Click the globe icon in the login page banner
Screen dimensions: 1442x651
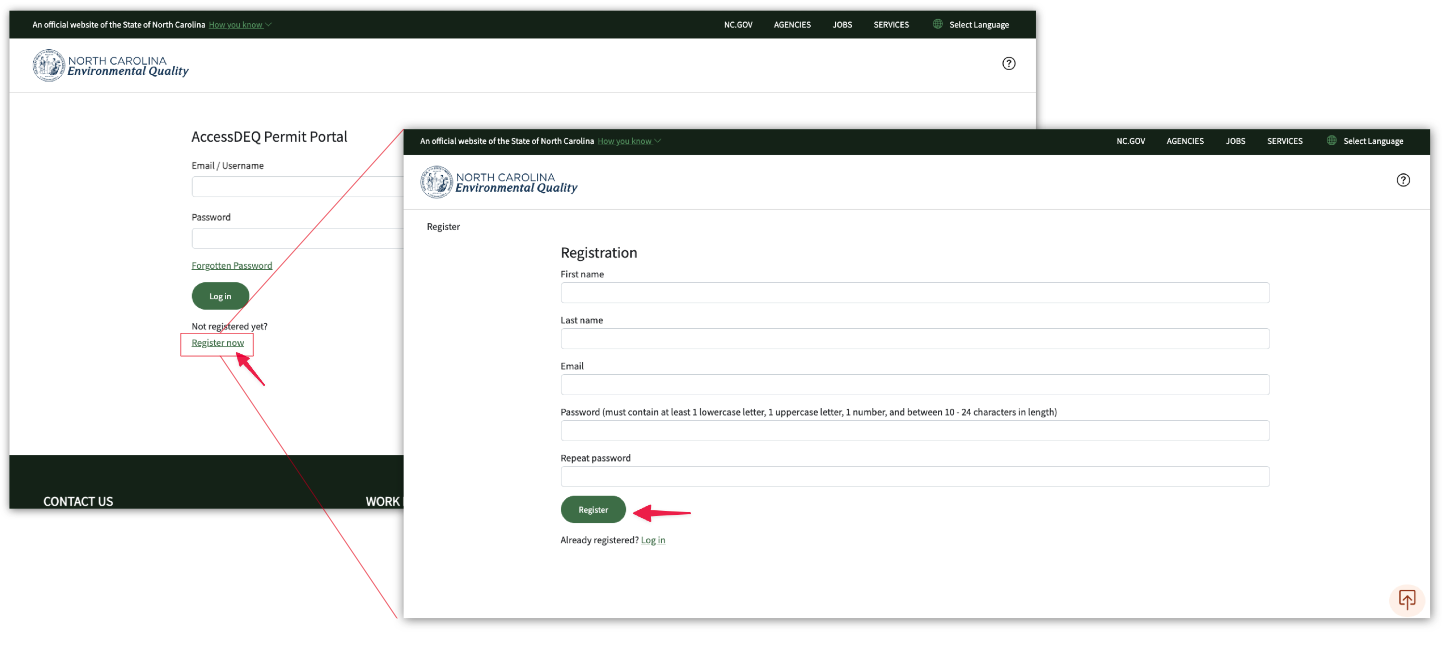tap(936, 24)
